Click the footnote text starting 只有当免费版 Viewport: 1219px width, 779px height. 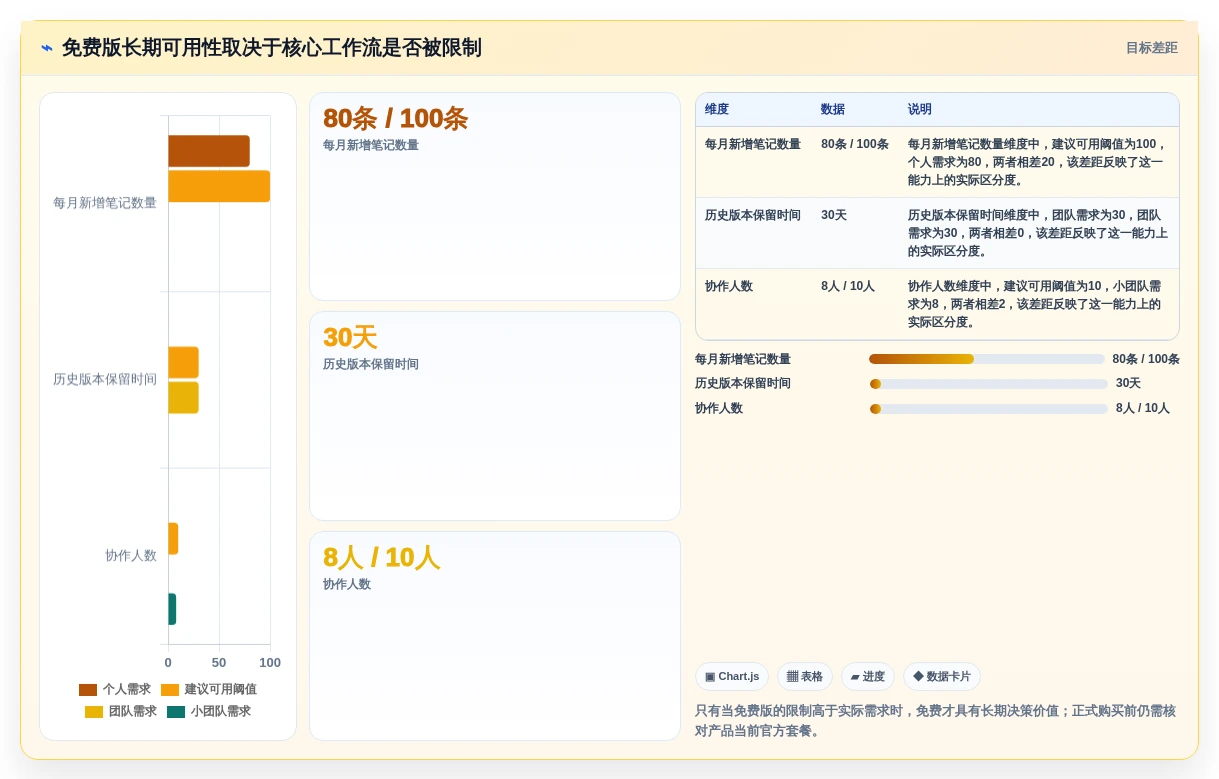pyautogui.click(x=935, y=721)
